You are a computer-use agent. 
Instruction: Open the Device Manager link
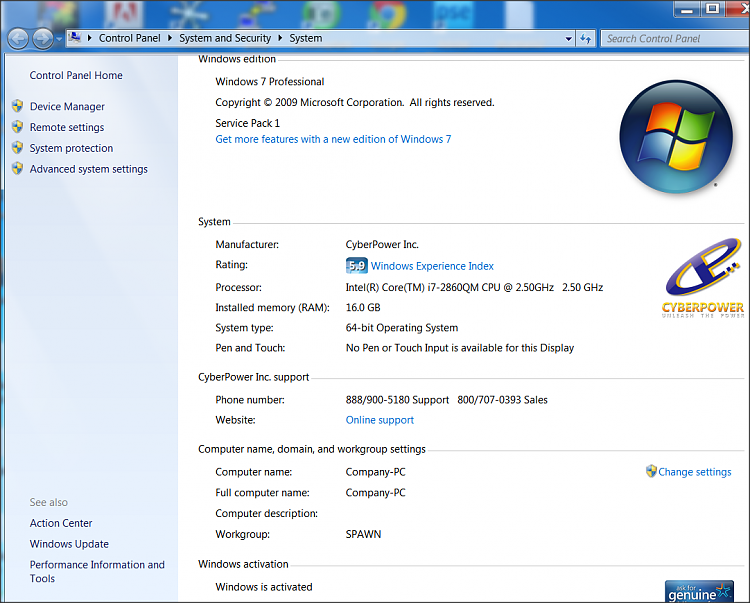67,106
